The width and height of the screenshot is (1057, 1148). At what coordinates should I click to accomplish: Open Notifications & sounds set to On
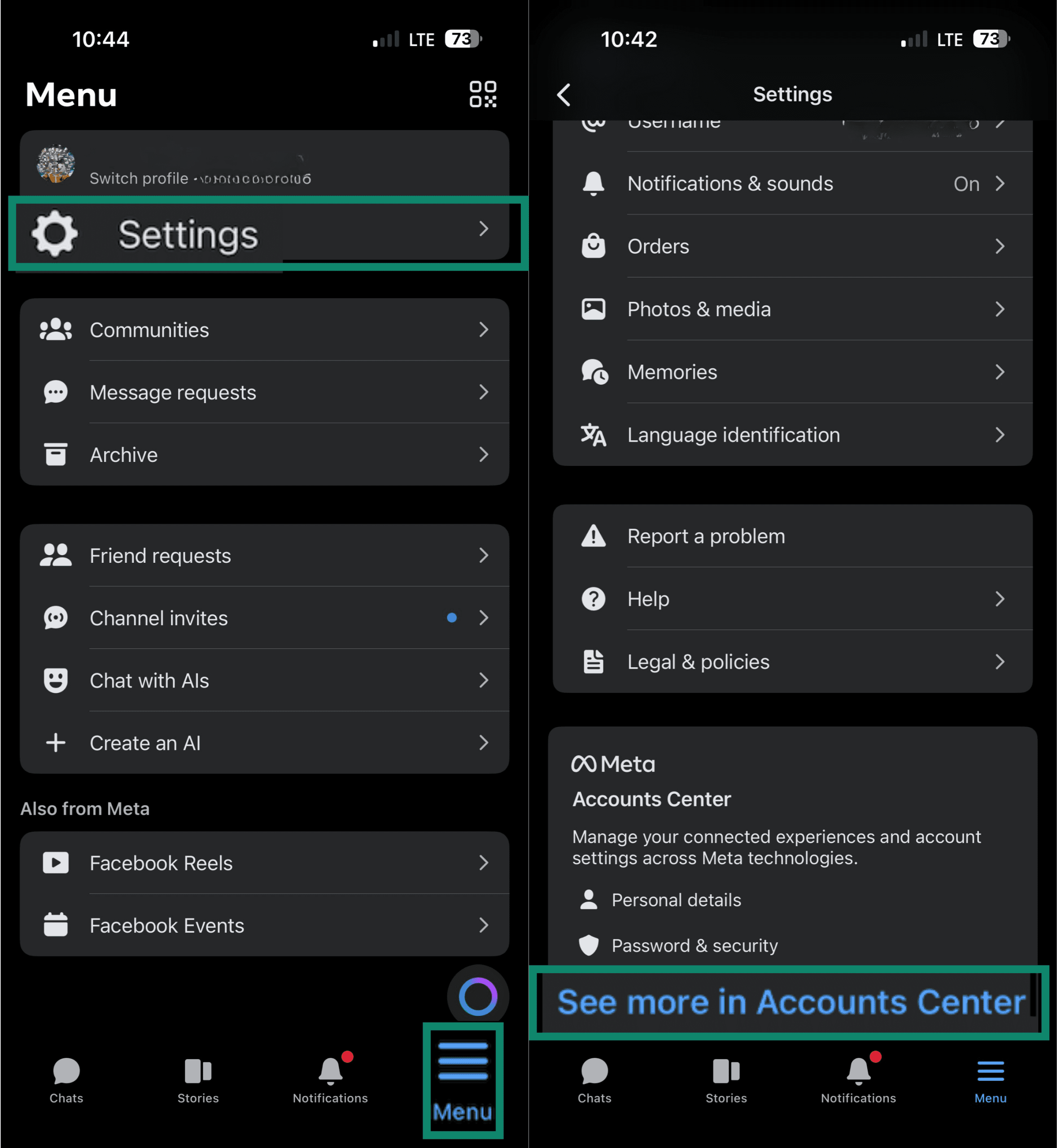tap(792, 183)
